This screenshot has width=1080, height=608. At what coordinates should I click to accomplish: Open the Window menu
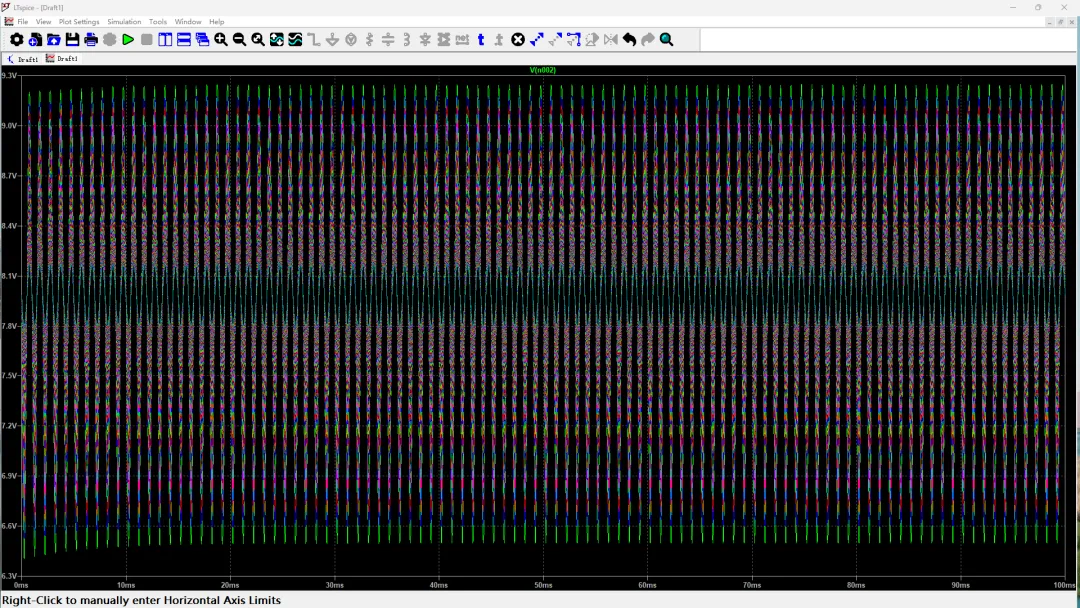click(x=188, y=21)
